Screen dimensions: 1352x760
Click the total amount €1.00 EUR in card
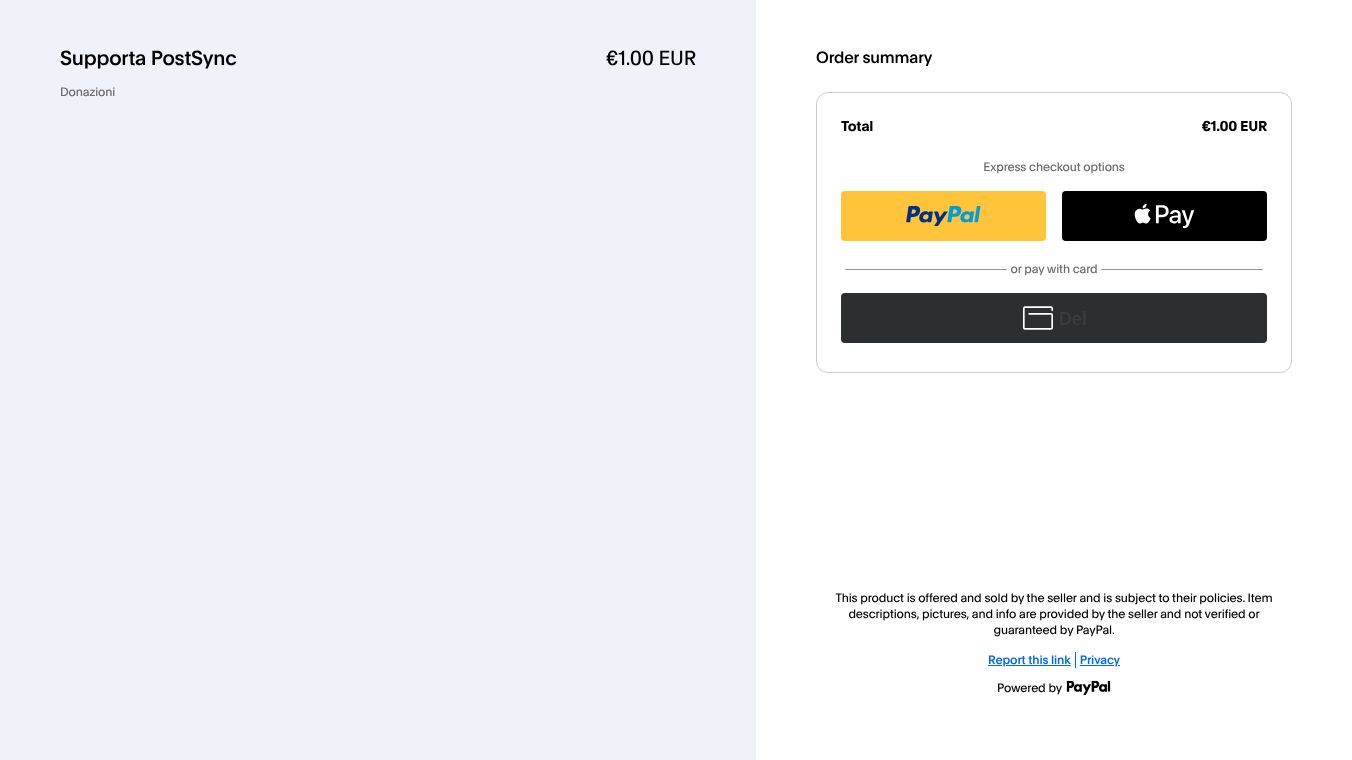(x=1233, y=126)
